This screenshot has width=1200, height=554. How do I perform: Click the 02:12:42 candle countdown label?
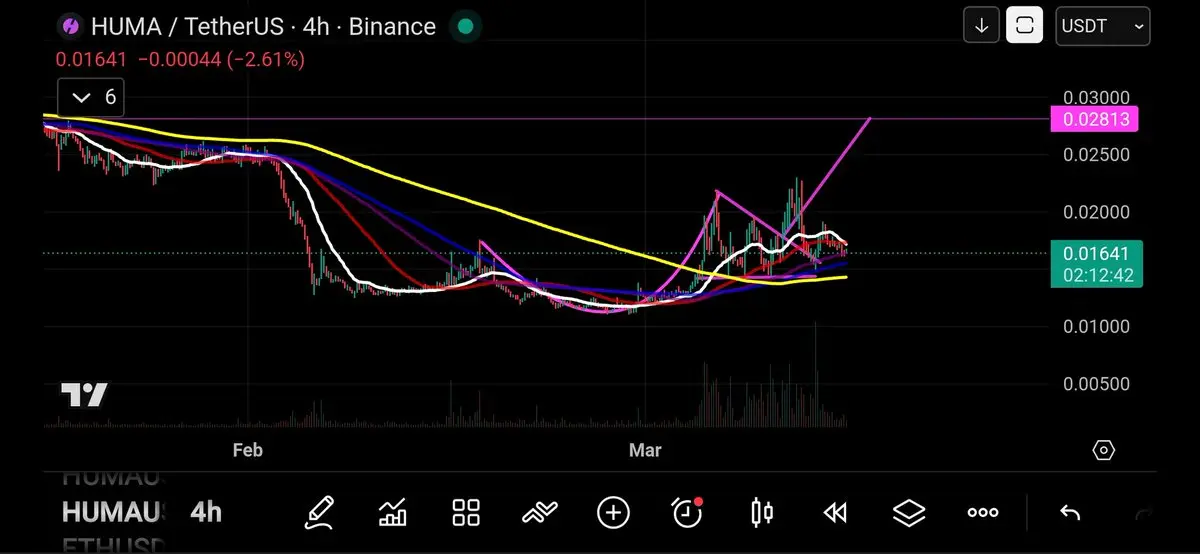click(1096, 276)
